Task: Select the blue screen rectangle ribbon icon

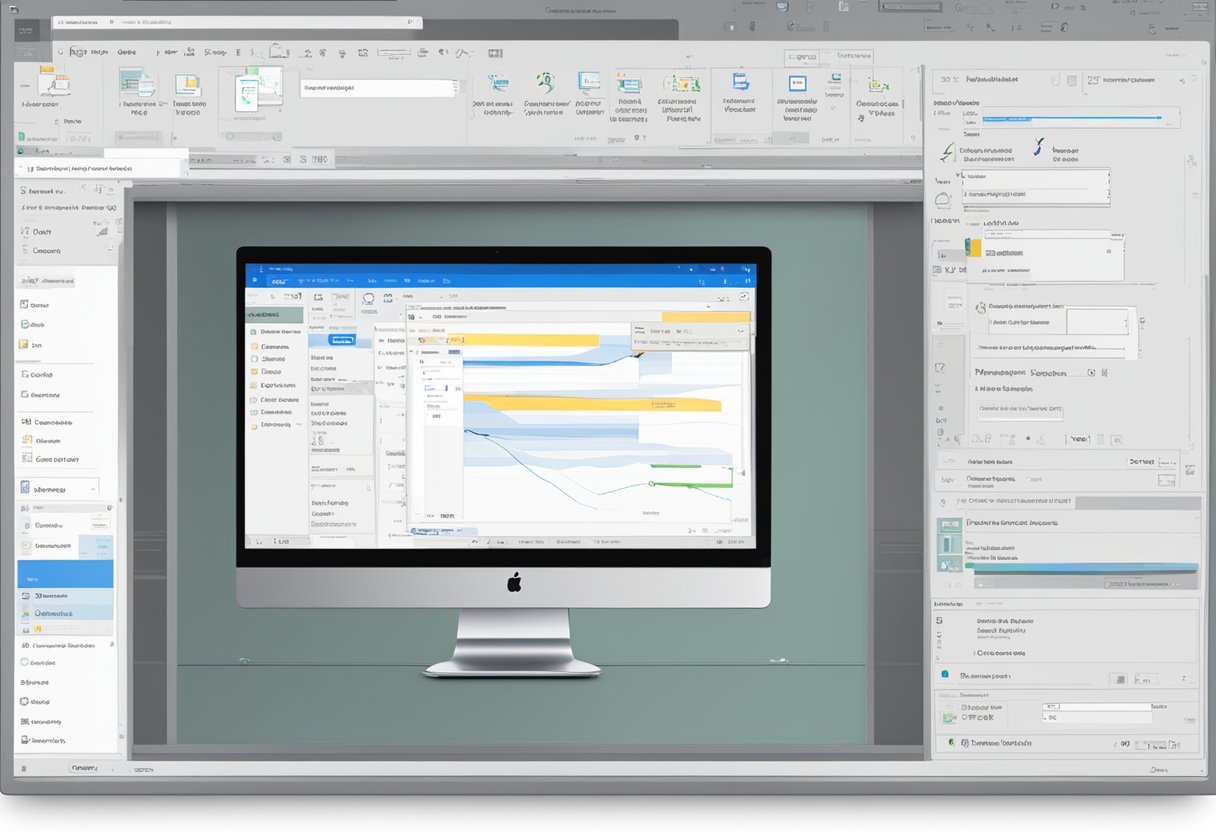Action: (797, 83)
